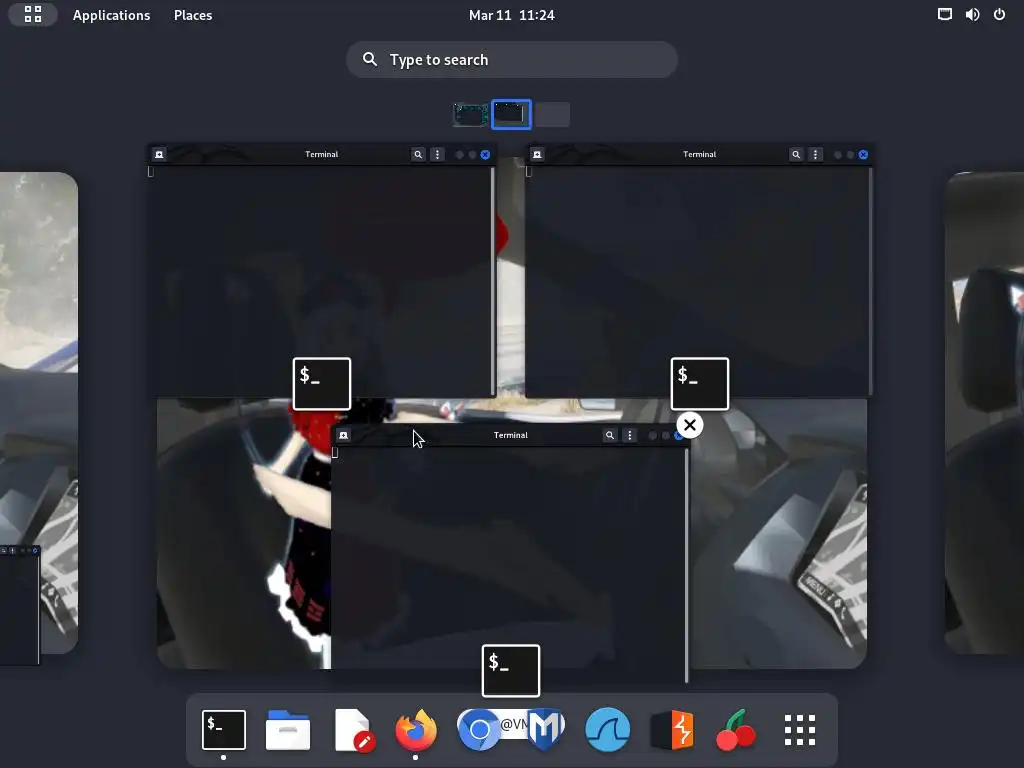1024x768 pixels.
Task: Switch to the empty third workspace thumbnail
Action: point(552,115)
